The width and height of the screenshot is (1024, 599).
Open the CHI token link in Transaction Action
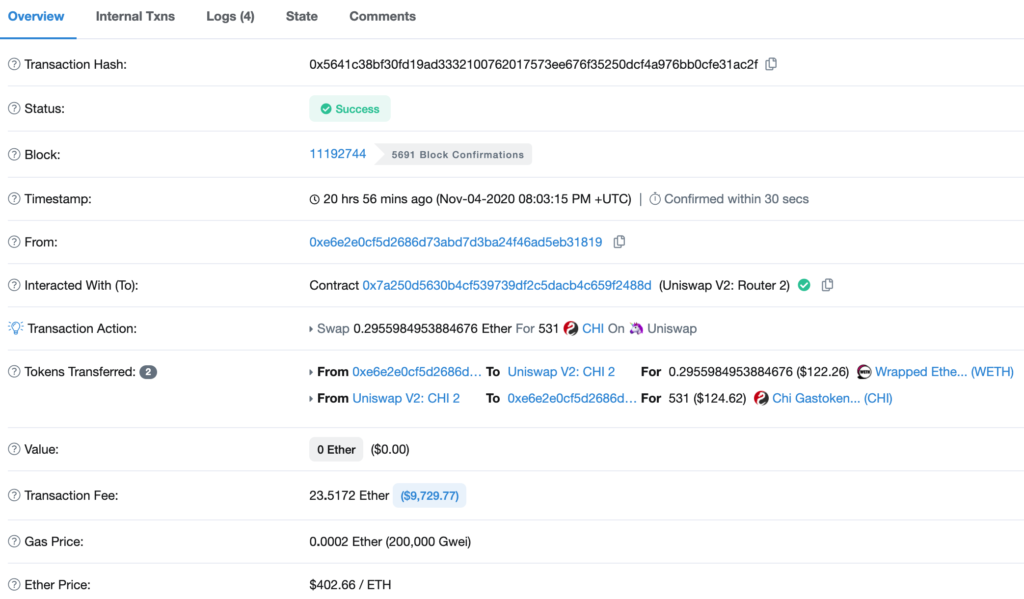(x=593, y=329)
